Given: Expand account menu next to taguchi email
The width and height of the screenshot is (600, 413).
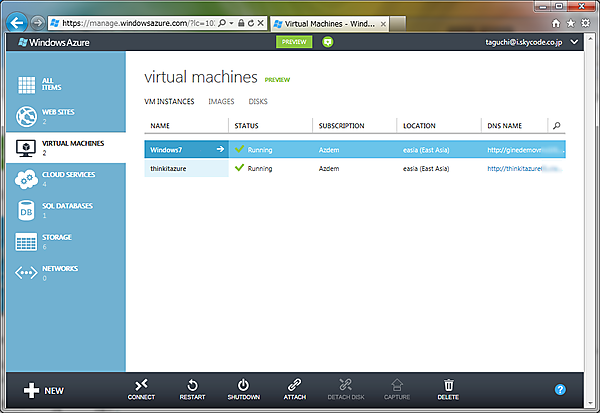Looking at the screenshot, I should point(575,43).
